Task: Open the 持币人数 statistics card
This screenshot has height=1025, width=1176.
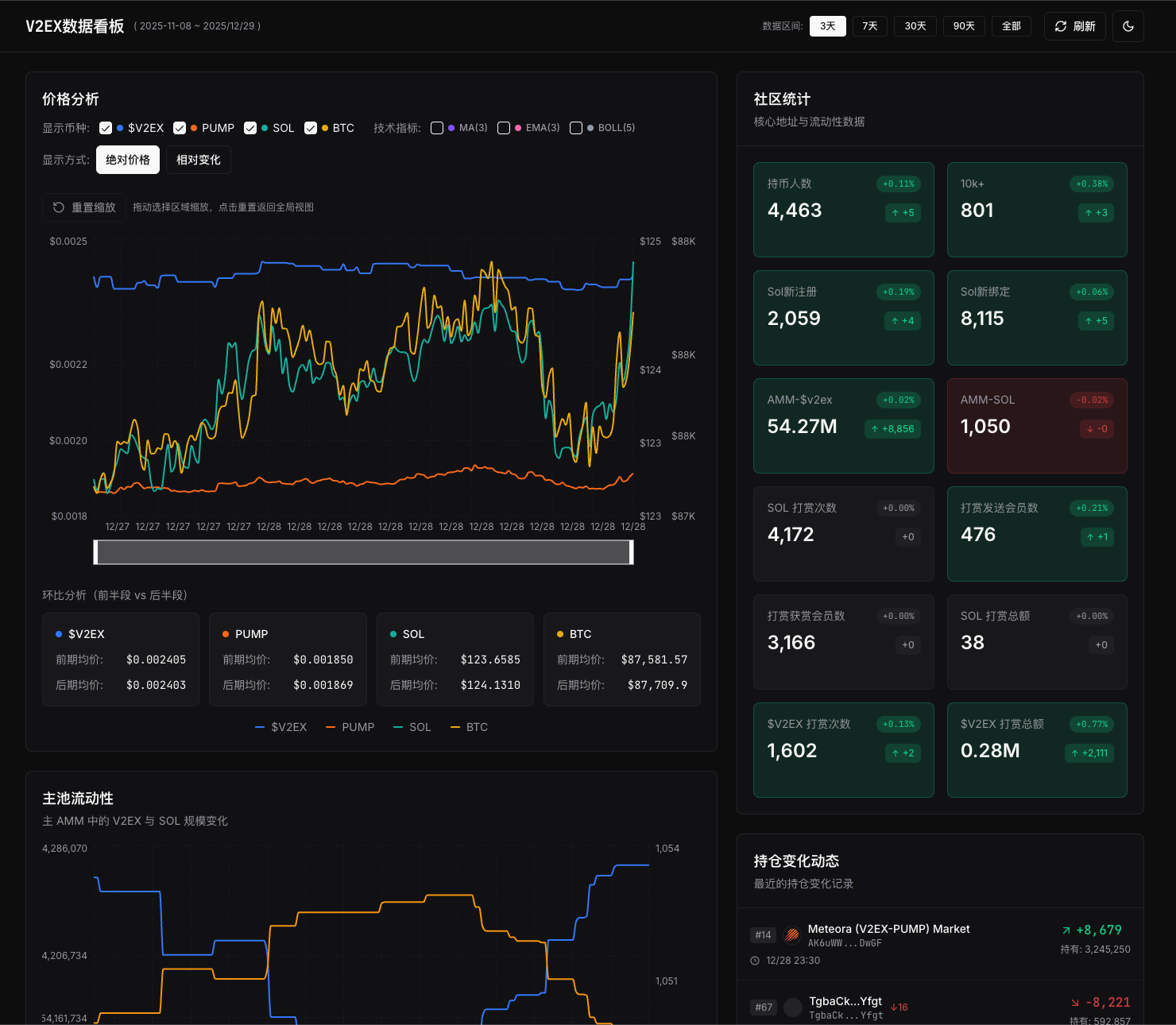Action: tap(843, 210)
